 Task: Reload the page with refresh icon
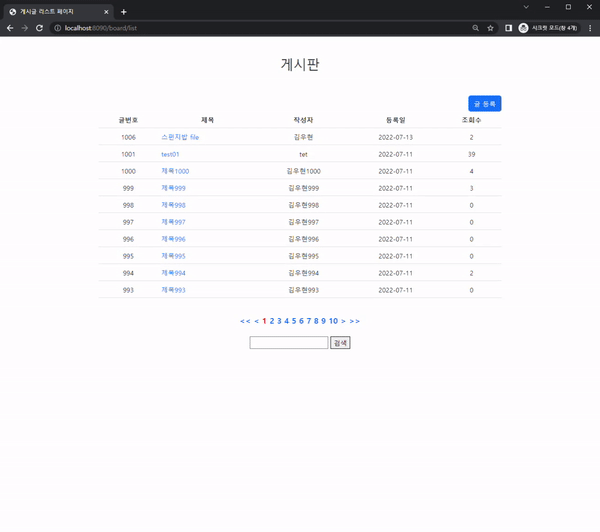(39, 28)
